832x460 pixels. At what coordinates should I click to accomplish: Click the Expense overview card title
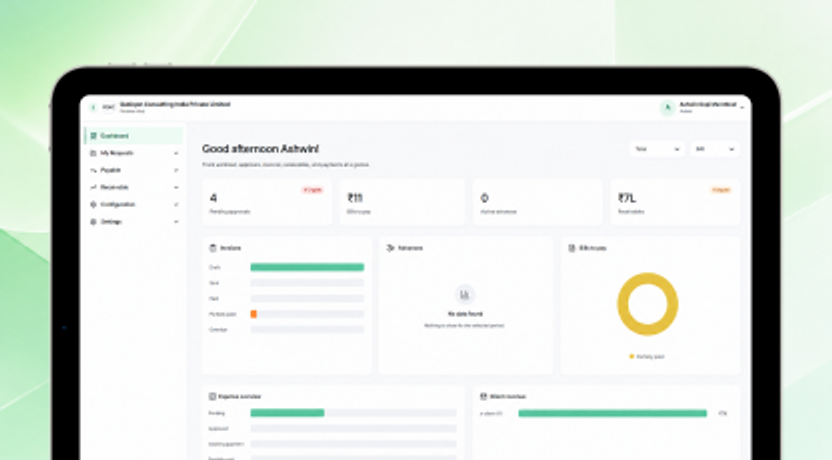click(239, 396)
